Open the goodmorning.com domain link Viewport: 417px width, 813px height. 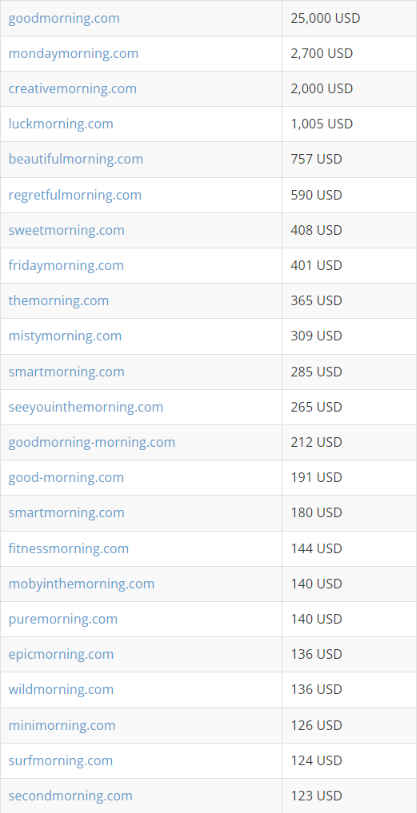point(64,19)
